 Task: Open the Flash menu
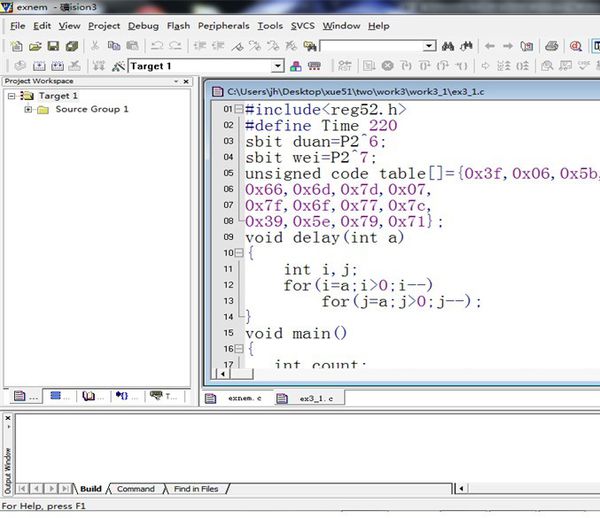point(178,25)
